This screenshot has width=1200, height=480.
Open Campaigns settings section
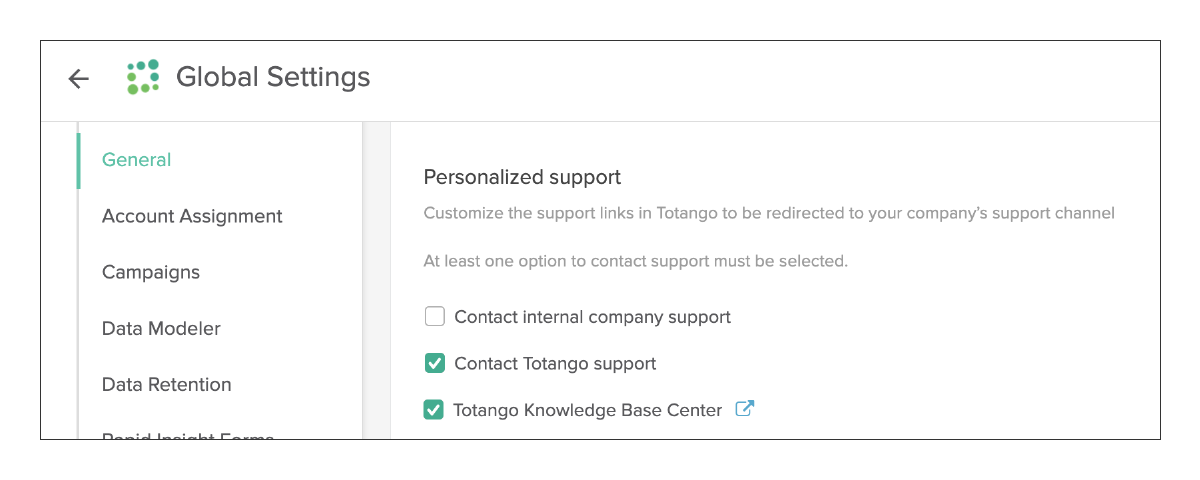[x=151, y=272]
